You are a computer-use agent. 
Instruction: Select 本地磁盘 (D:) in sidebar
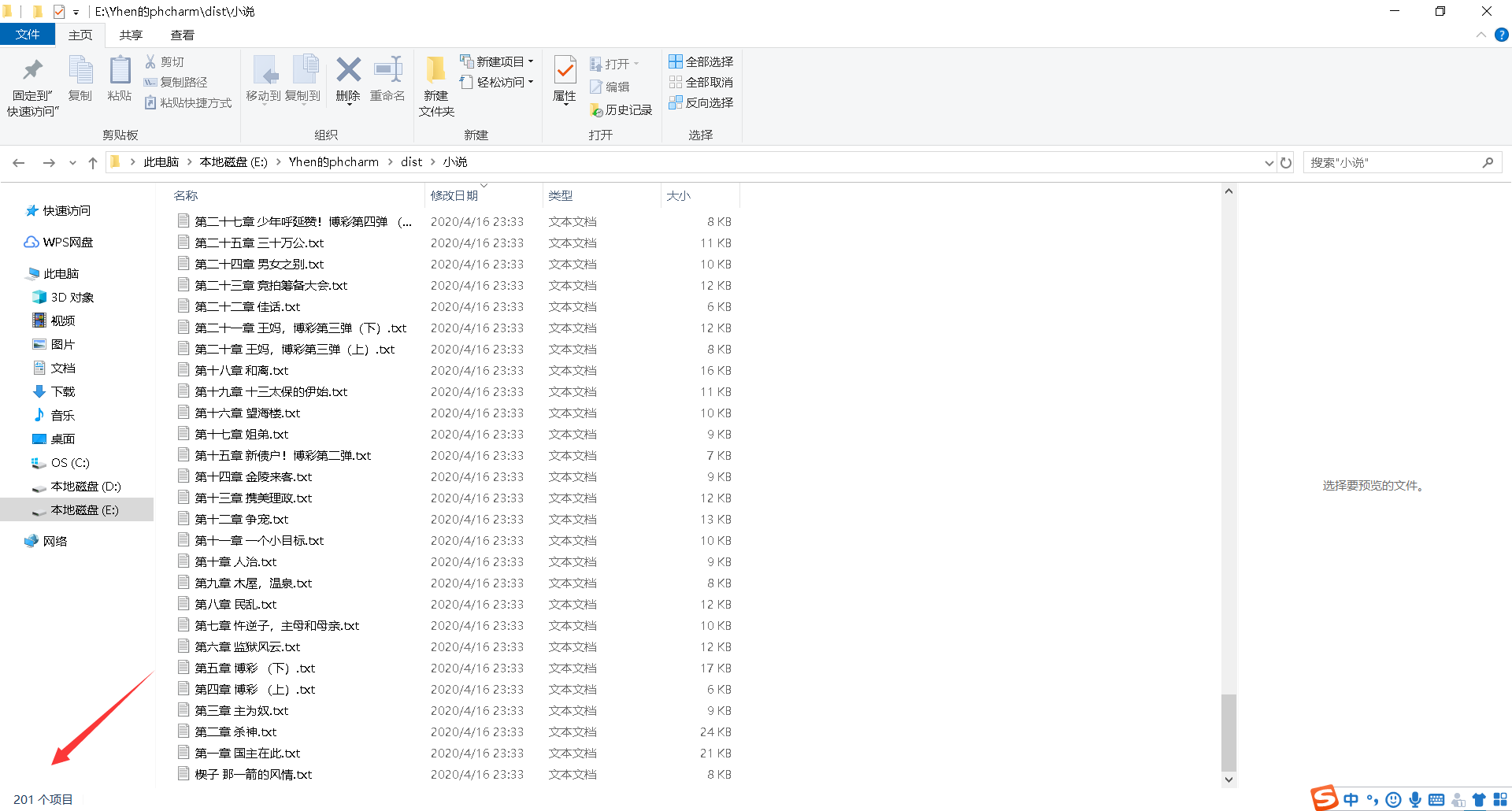click(x=76, y=486)
